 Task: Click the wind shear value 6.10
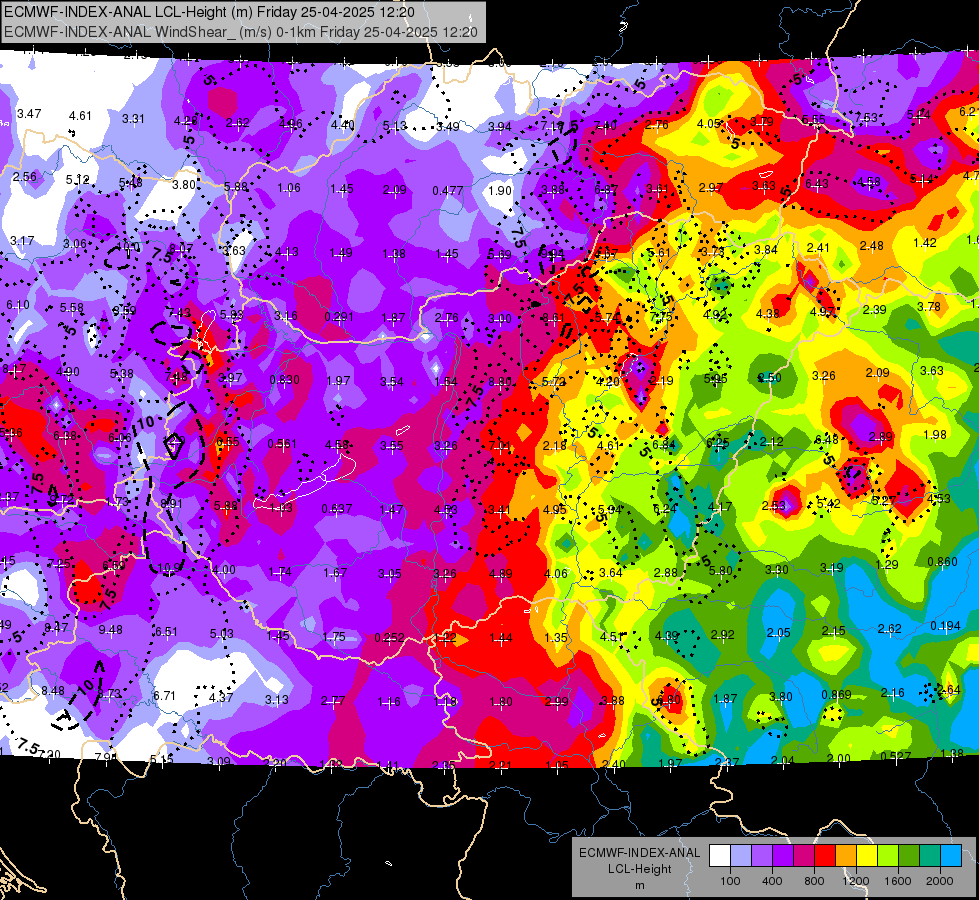tap(17, 305)
